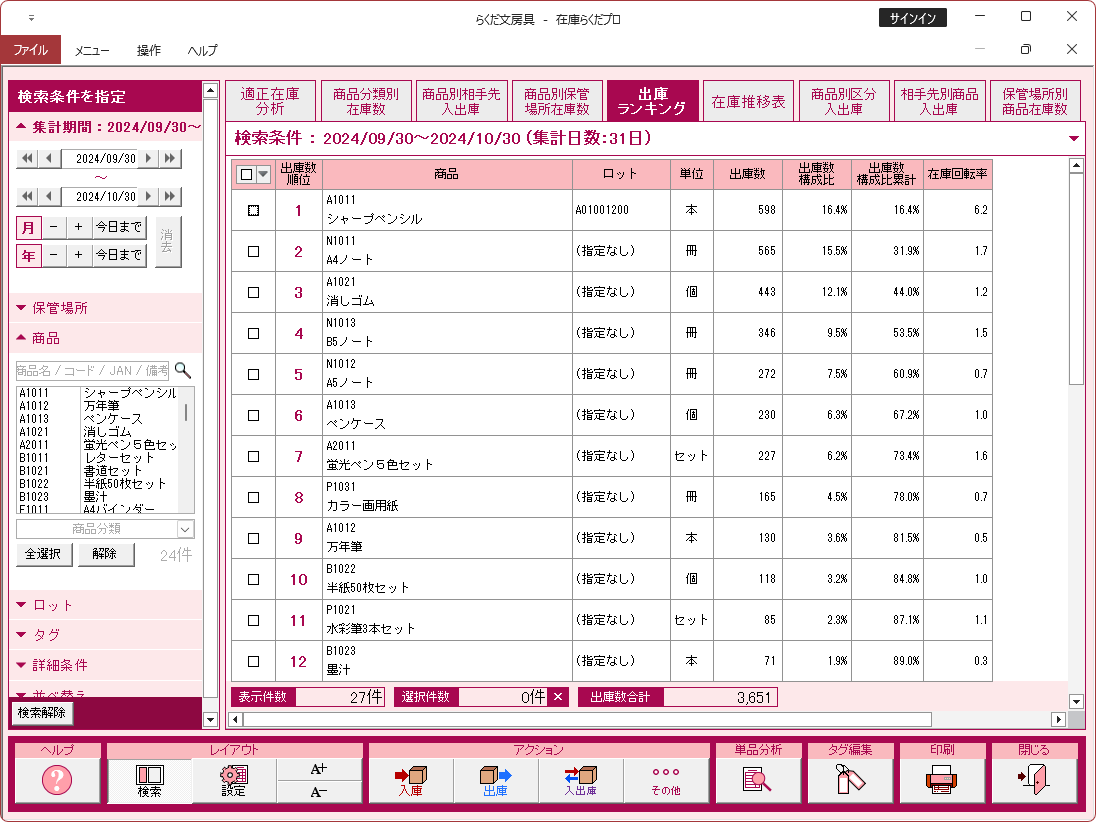Click the product search magnifier icon
This screenshot has height=822, width=1096.
(182, 370)
